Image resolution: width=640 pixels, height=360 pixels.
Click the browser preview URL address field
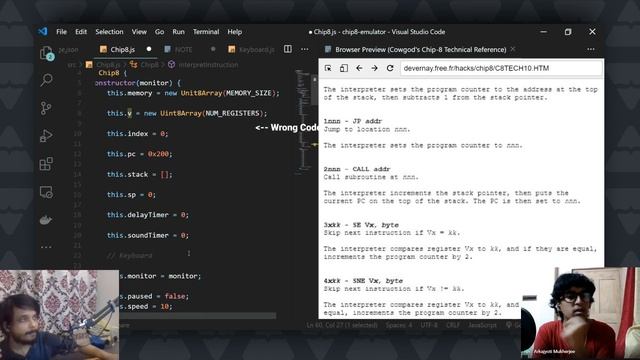pyautogui.click(x=501, y=68)
